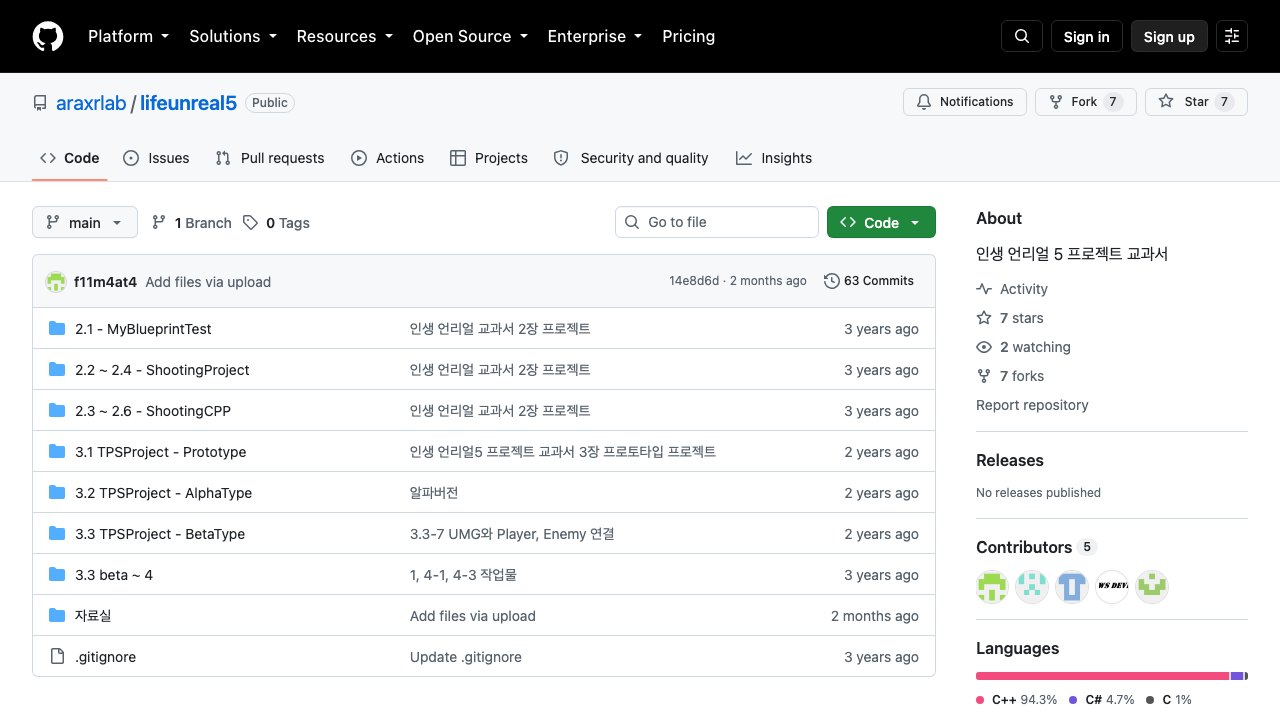Open the '알파버전' commit message
The image size is (1280, 720).
pos(434,493)
